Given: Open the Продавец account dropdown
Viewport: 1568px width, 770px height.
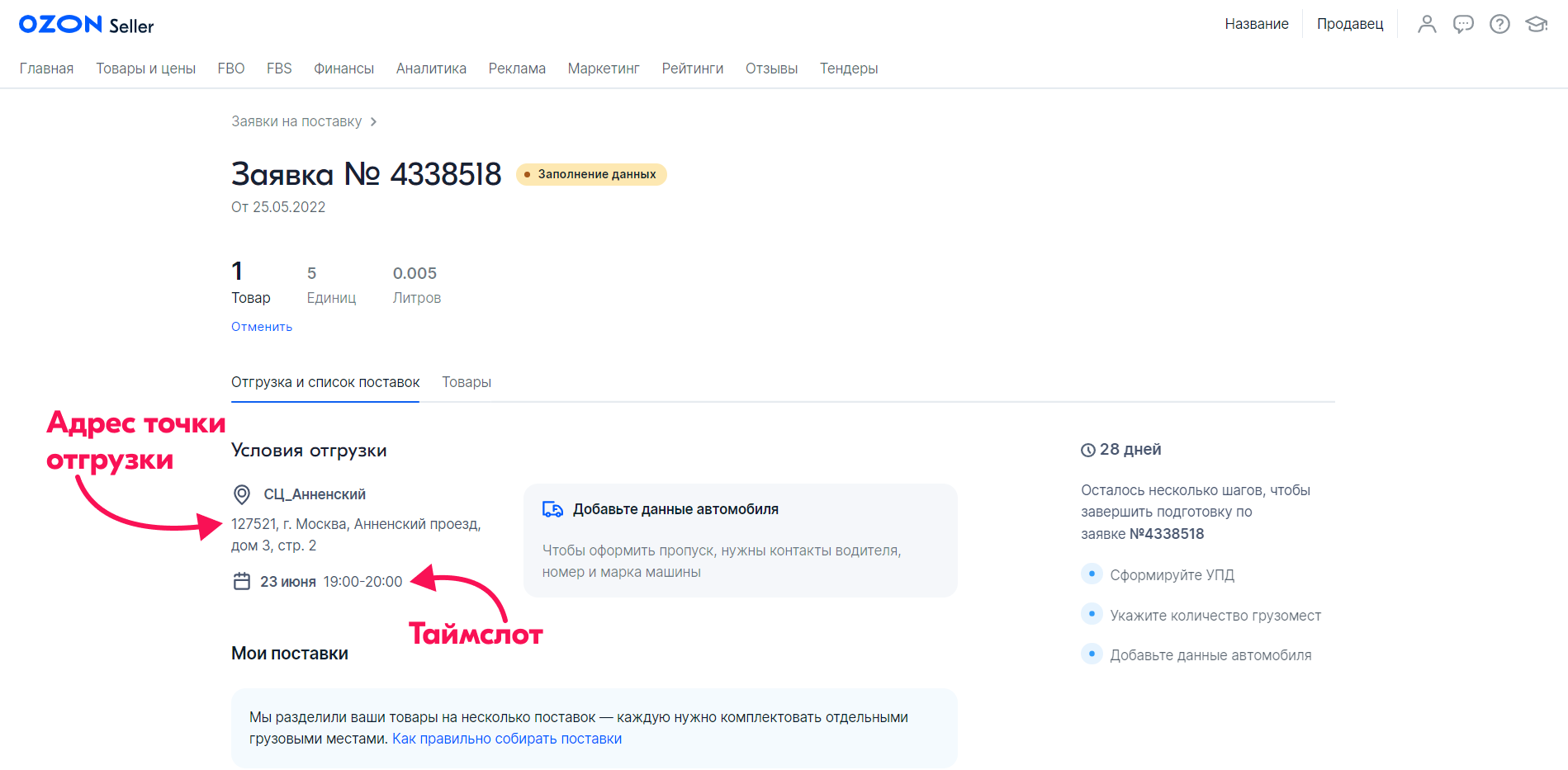Looking at the screenshot, I should point(1349,24).
